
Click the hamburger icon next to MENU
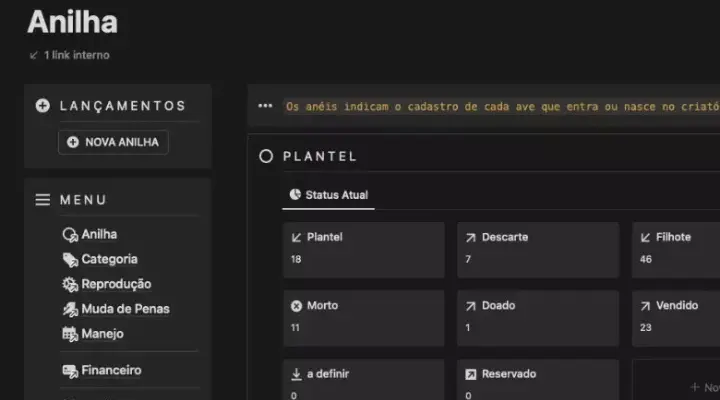43,200
